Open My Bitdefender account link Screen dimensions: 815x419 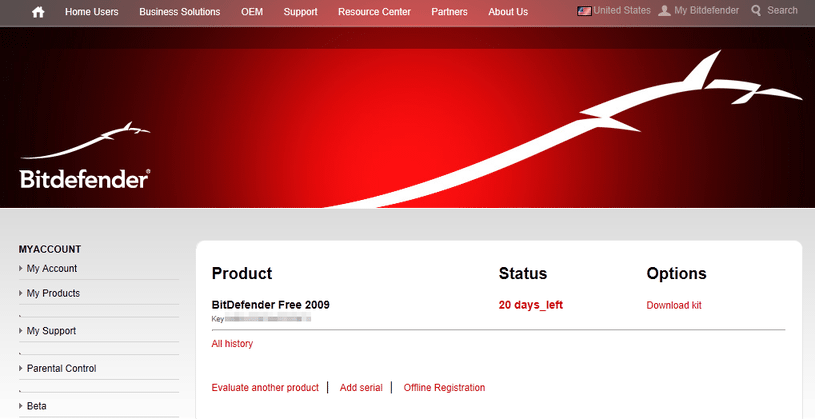tap(706, 10)
